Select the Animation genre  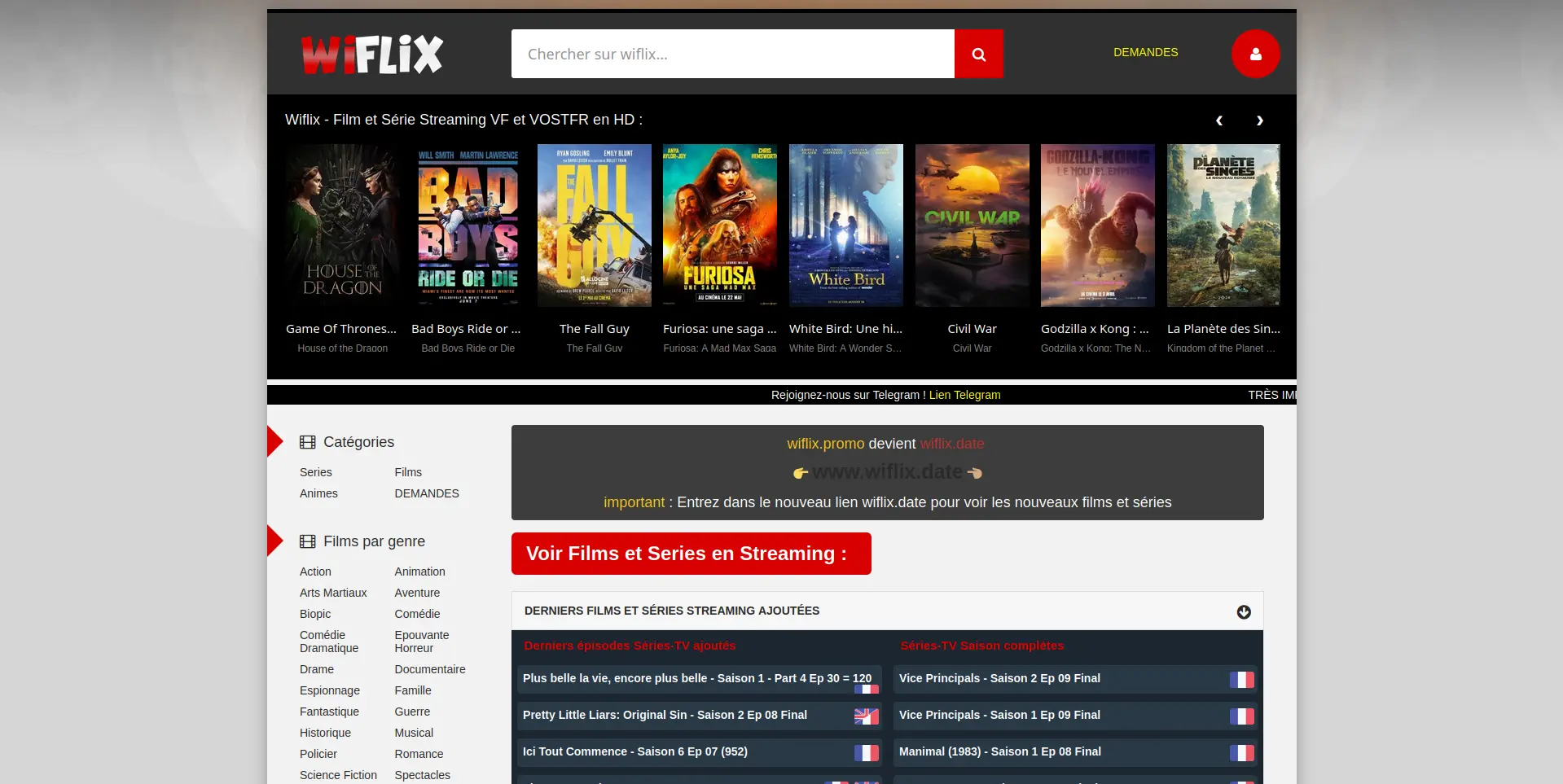pos(419,572)
